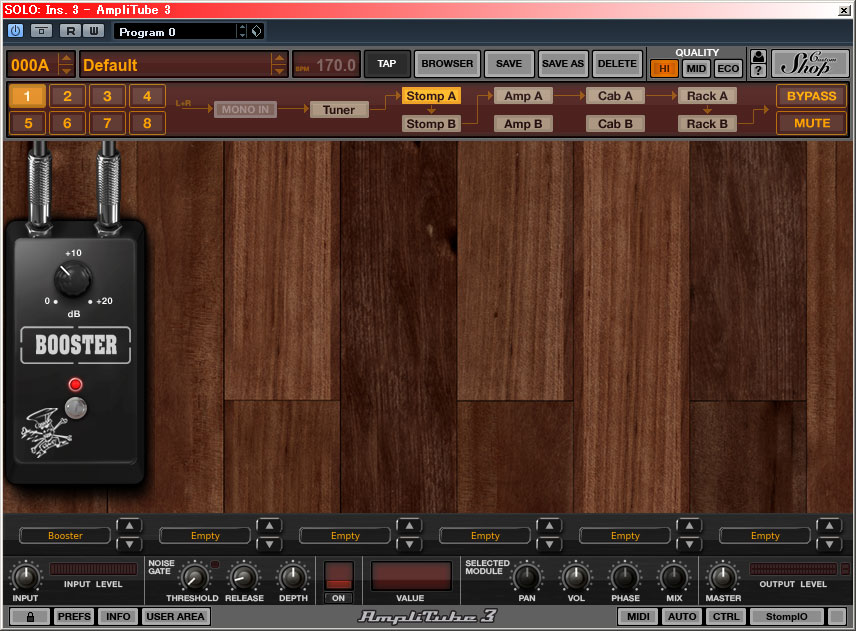Switch to the Stomp A module

pyautogui.click(x=431, y=96)
